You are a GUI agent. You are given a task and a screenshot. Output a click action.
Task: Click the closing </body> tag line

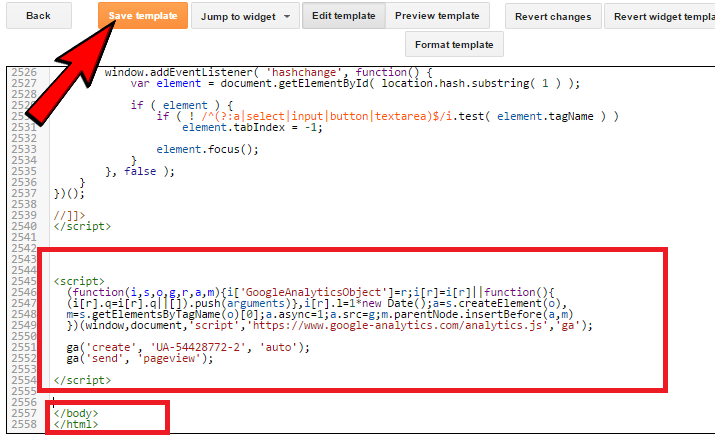pyautogui.click(x=76, y=413)
